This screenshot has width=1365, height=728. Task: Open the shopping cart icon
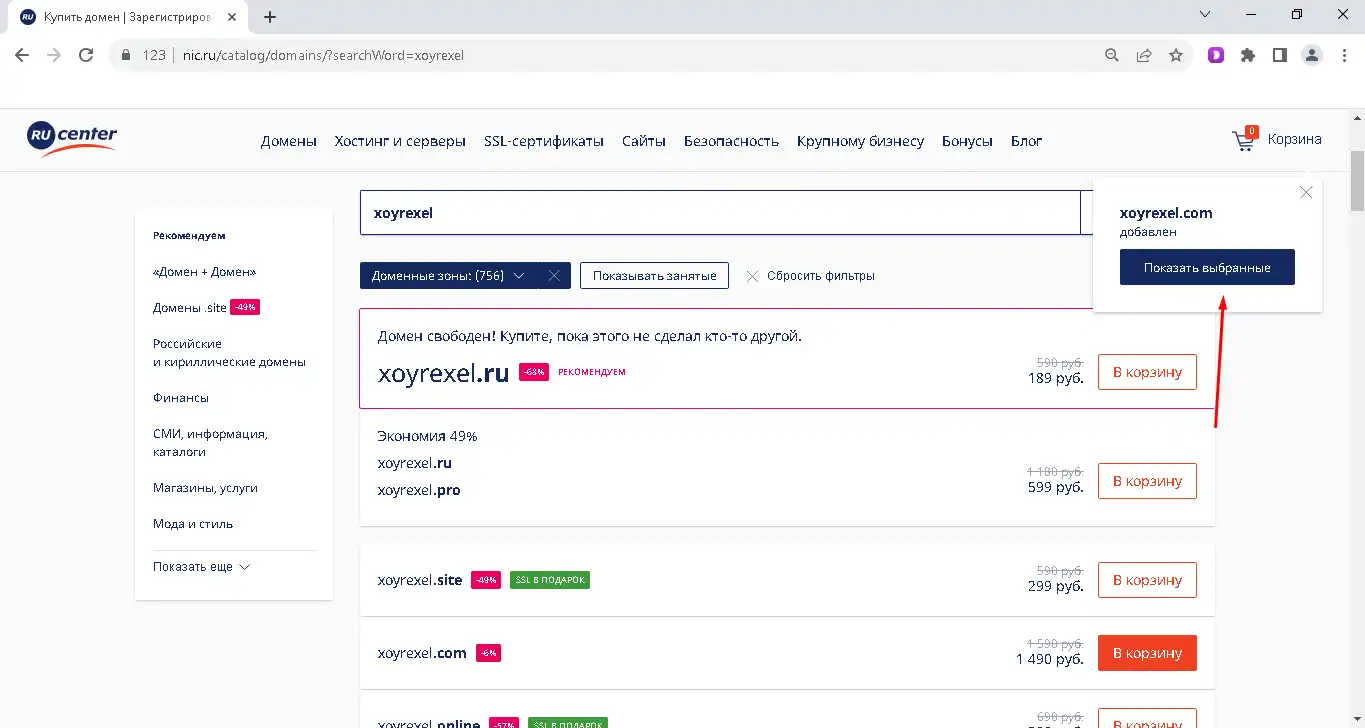click(x=1244, y=140)
